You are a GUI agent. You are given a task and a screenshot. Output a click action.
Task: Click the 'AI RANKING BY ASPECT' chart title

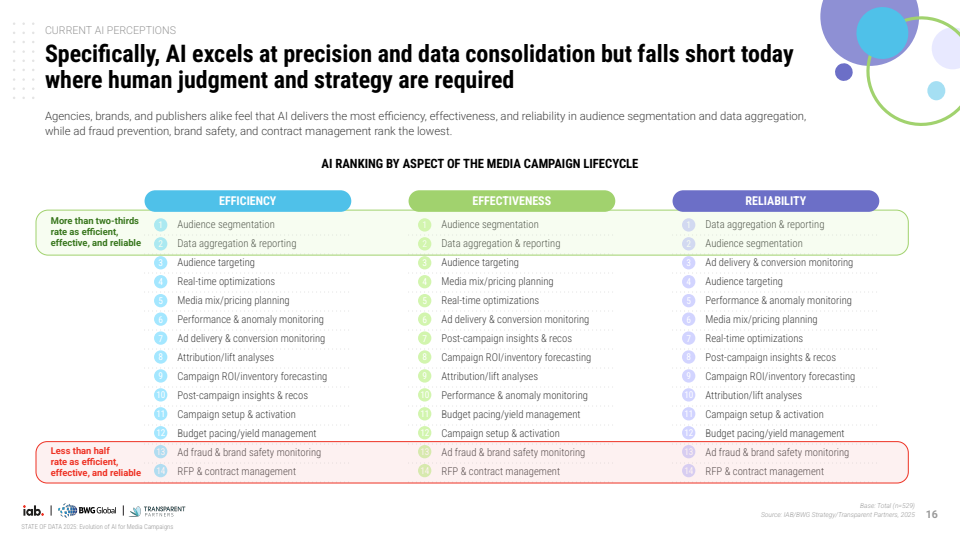(x=479, y=164)
